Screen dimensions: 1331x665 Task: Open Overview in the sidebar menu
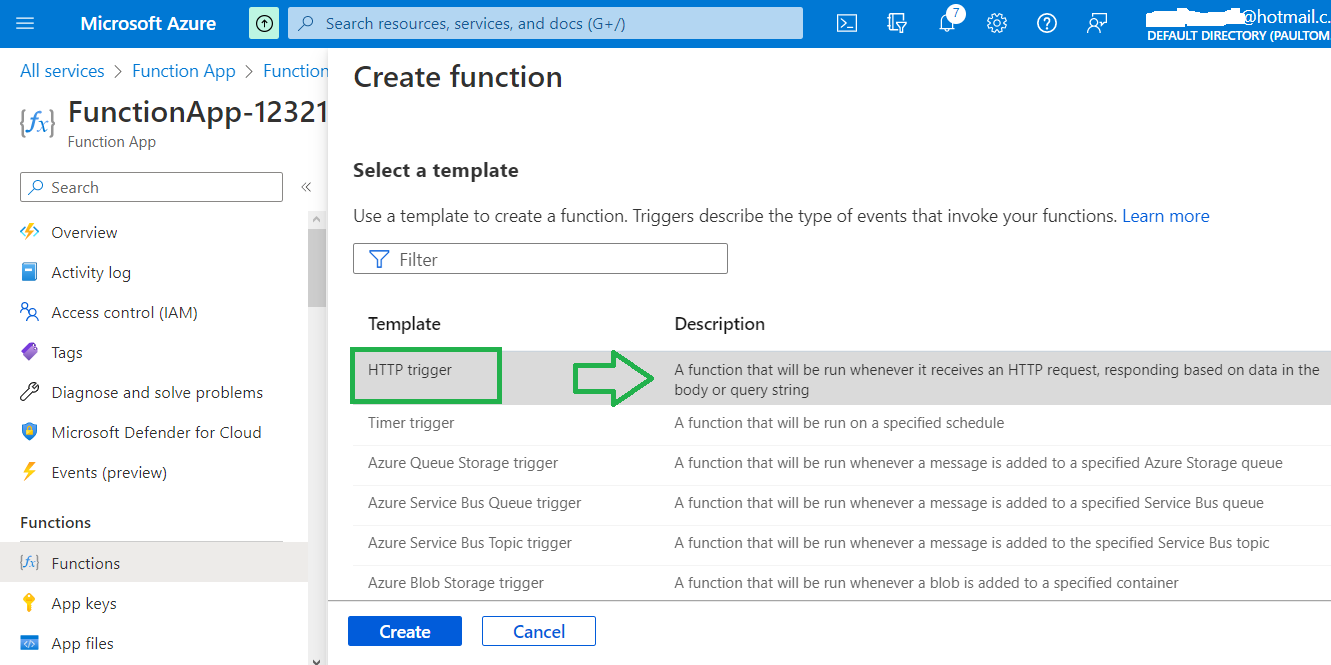point(84,232)
